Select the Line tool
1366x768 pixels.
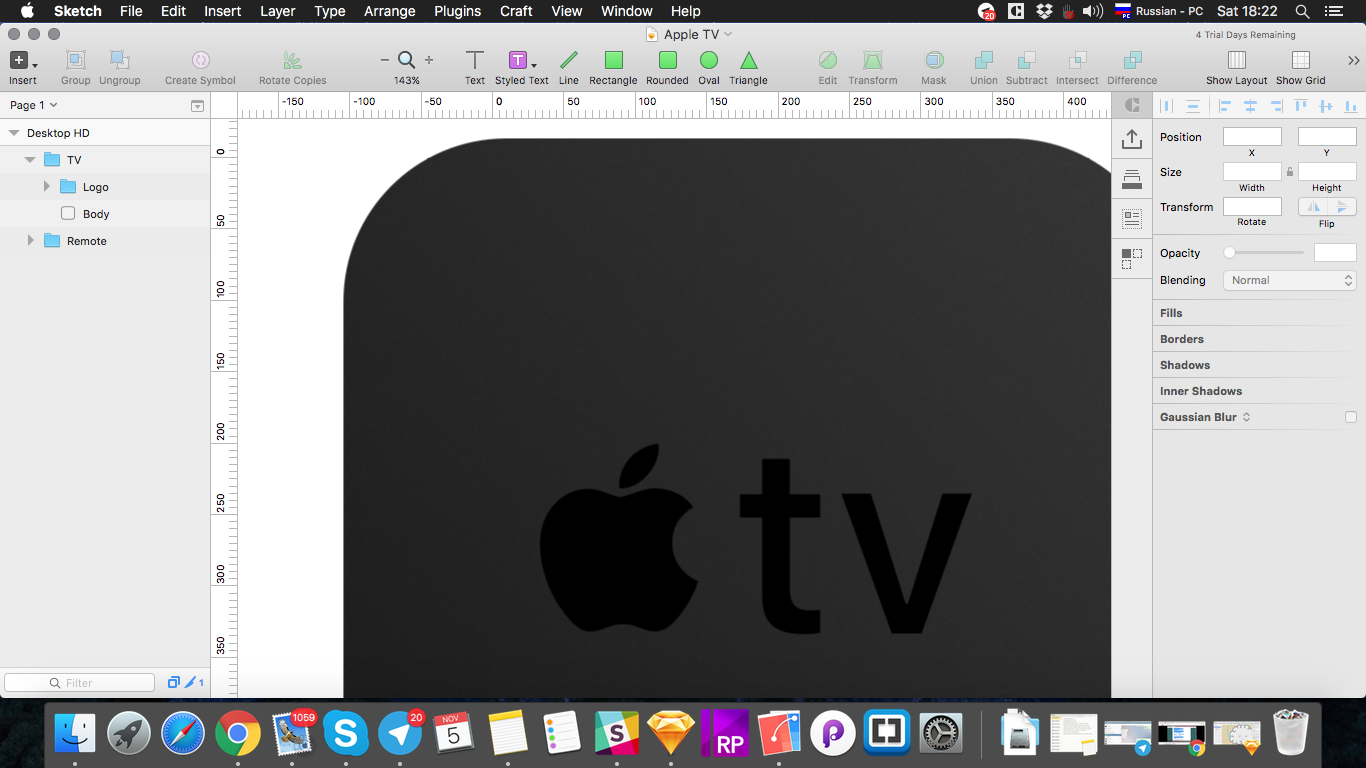568,61
